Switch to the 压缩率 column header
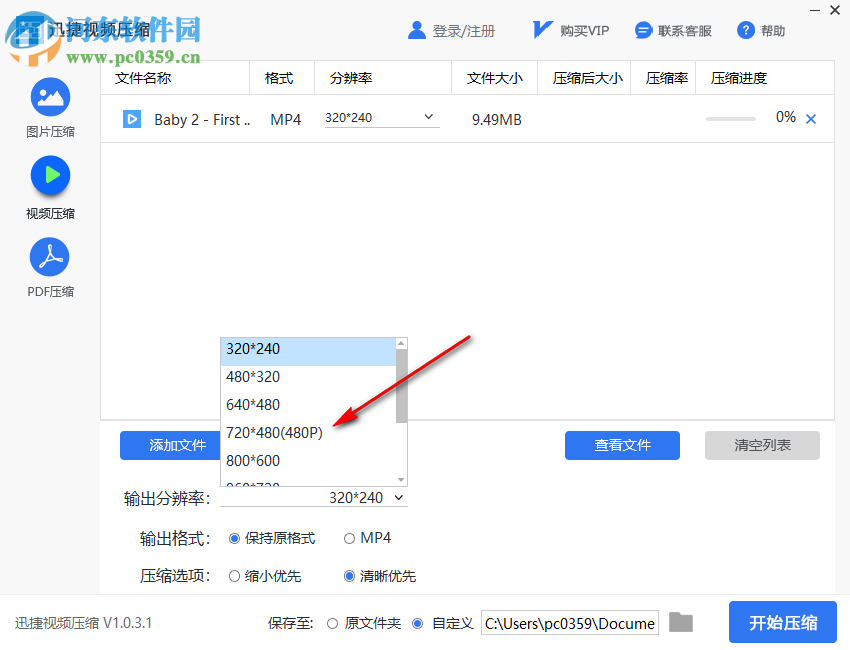The image size is (850, 650). pos(663,77)
